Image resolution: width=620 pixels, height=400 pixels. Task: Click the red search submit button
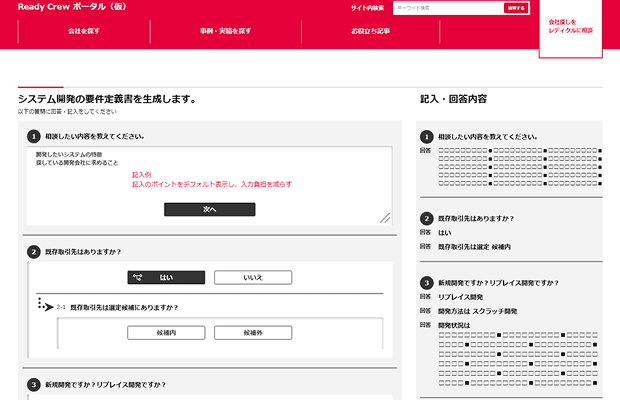pos(515,8)
